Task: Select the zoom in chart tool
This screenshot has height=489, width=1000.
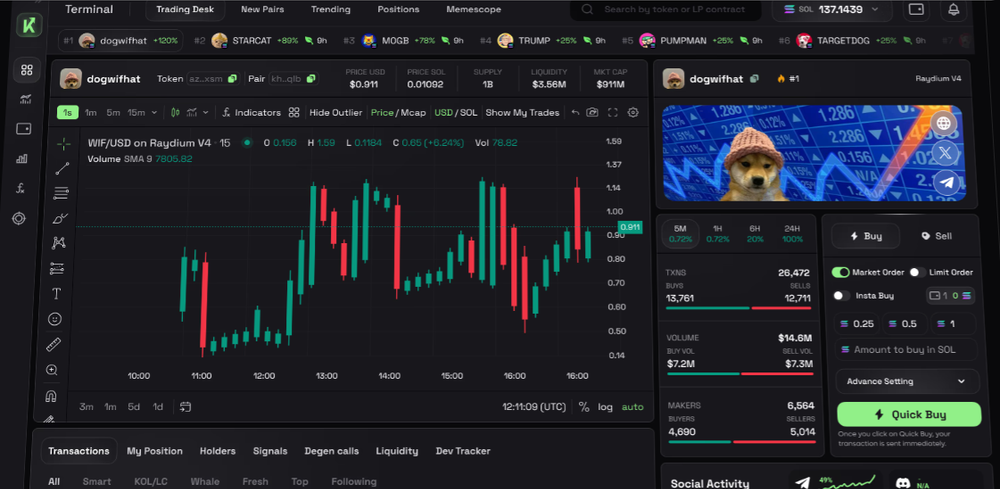Action: 52,370
